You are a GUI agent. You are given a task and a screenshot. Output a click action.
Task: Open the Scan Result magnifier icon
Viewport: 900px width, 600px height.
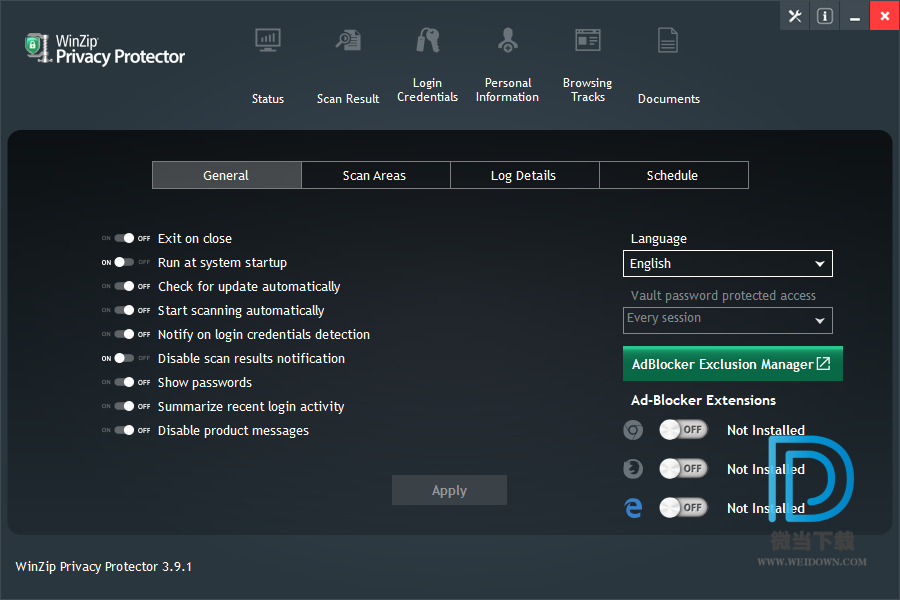click(348, 40)
